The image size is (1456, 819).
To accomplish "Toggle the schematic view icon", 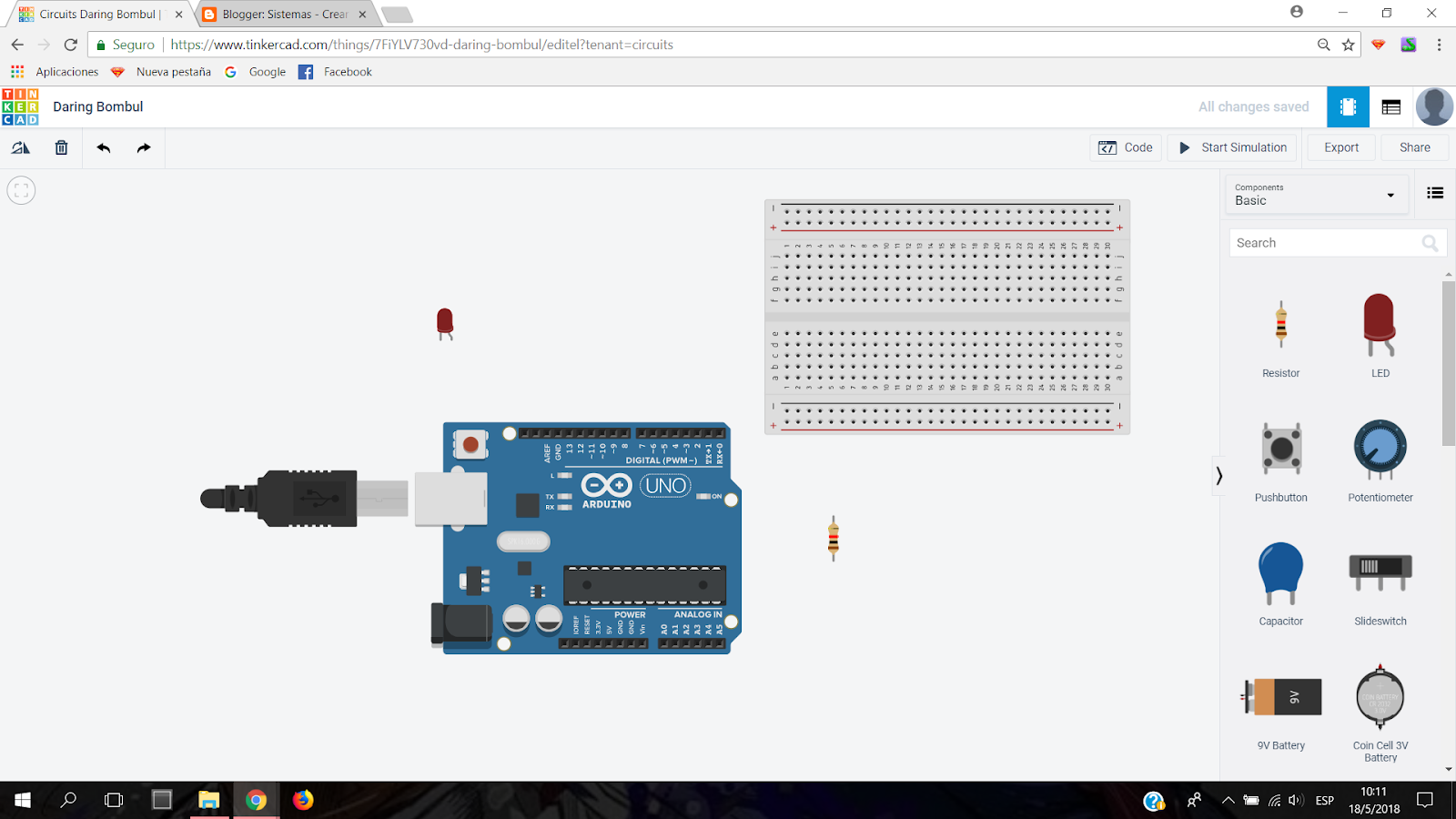I will click(x=1390, y=106).
